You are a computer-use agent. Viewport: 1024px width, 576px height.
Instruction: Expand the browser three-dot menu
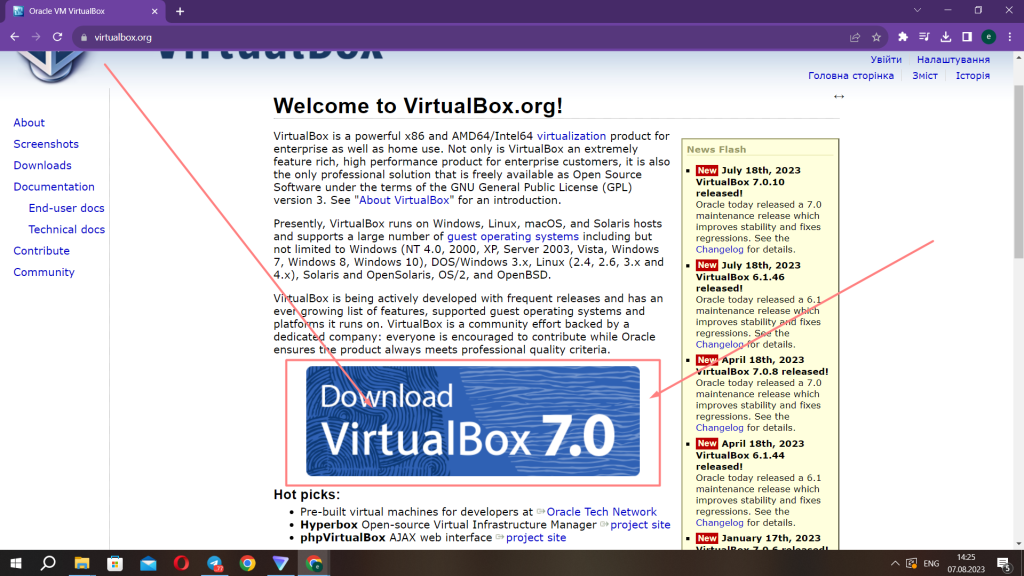[x=1011, y=36]
